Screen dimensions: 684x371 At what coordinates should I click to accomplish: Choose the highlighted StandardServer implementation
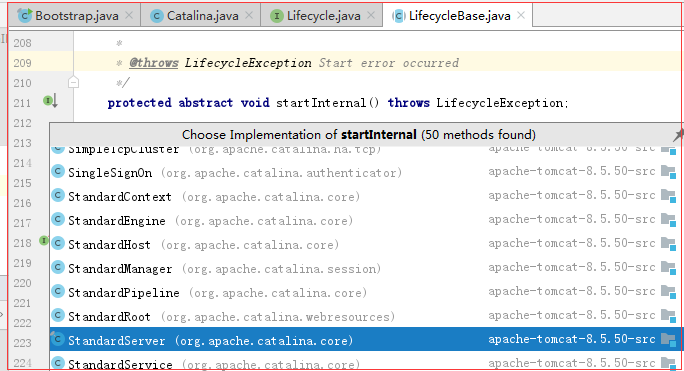coord(366,340)
